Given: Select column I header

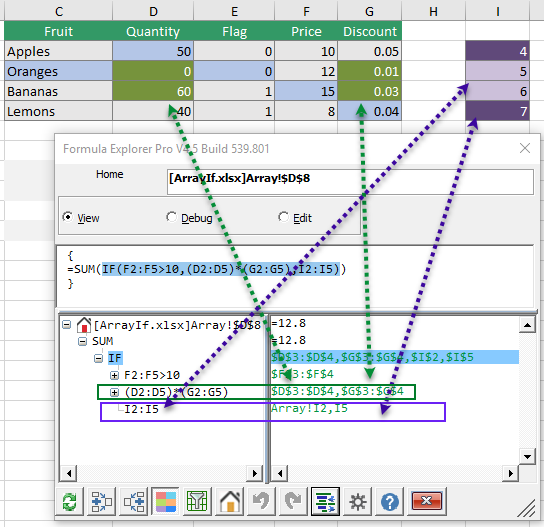Looking at the screenshot, I should [498, 11].
